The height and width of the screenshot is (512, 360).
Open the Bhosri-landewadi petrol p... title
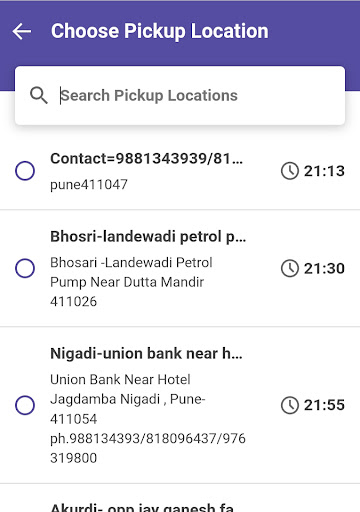coord(148,237)
